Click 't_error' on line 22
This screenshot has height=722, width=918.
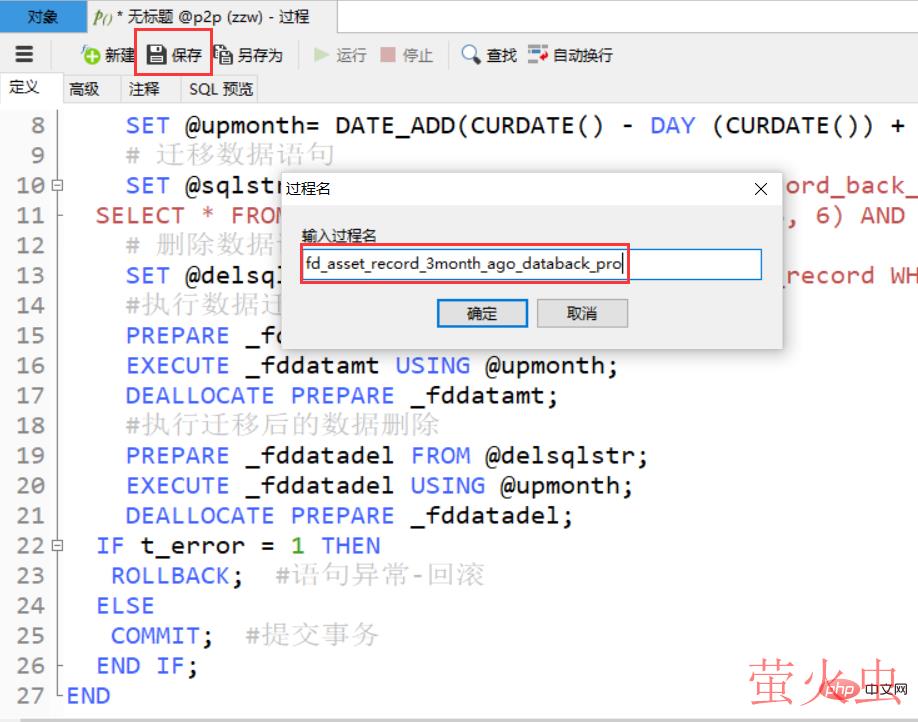tap(193, 546)
